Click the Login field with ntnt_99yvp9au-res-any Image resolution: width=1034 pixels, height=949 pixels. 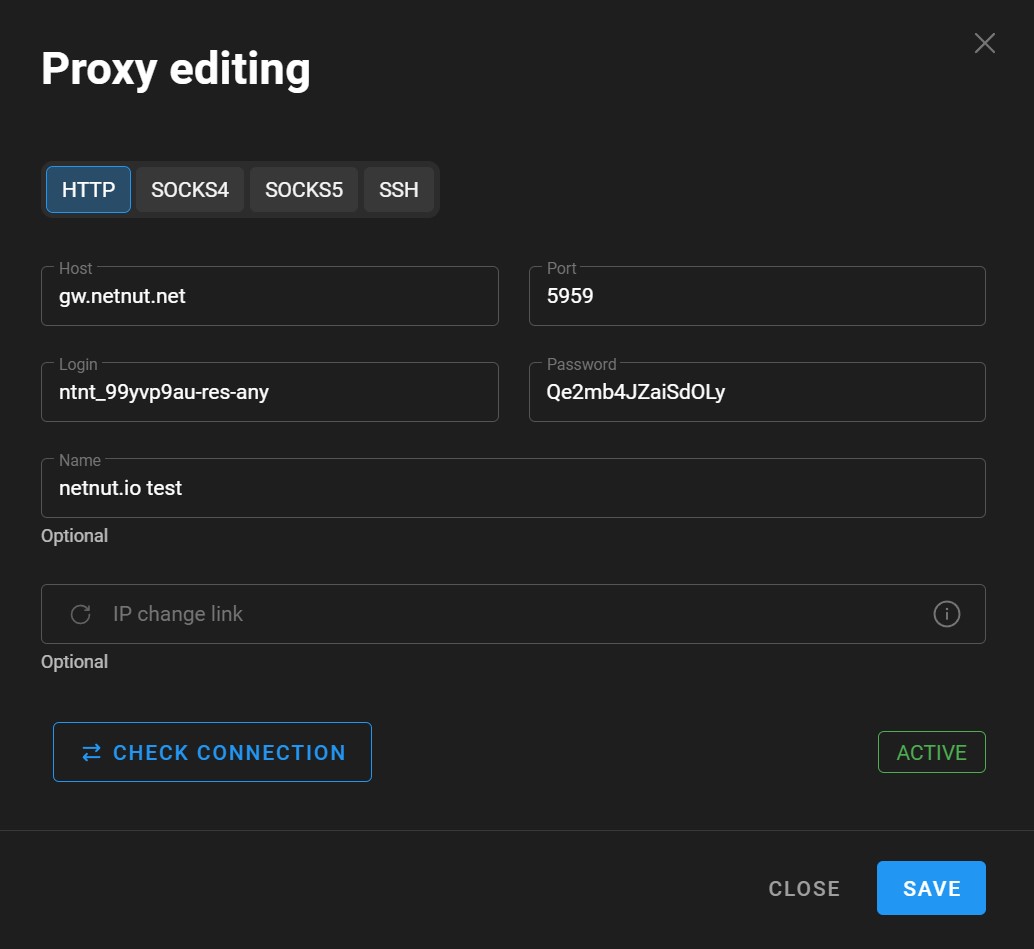[x=270, y=392]
